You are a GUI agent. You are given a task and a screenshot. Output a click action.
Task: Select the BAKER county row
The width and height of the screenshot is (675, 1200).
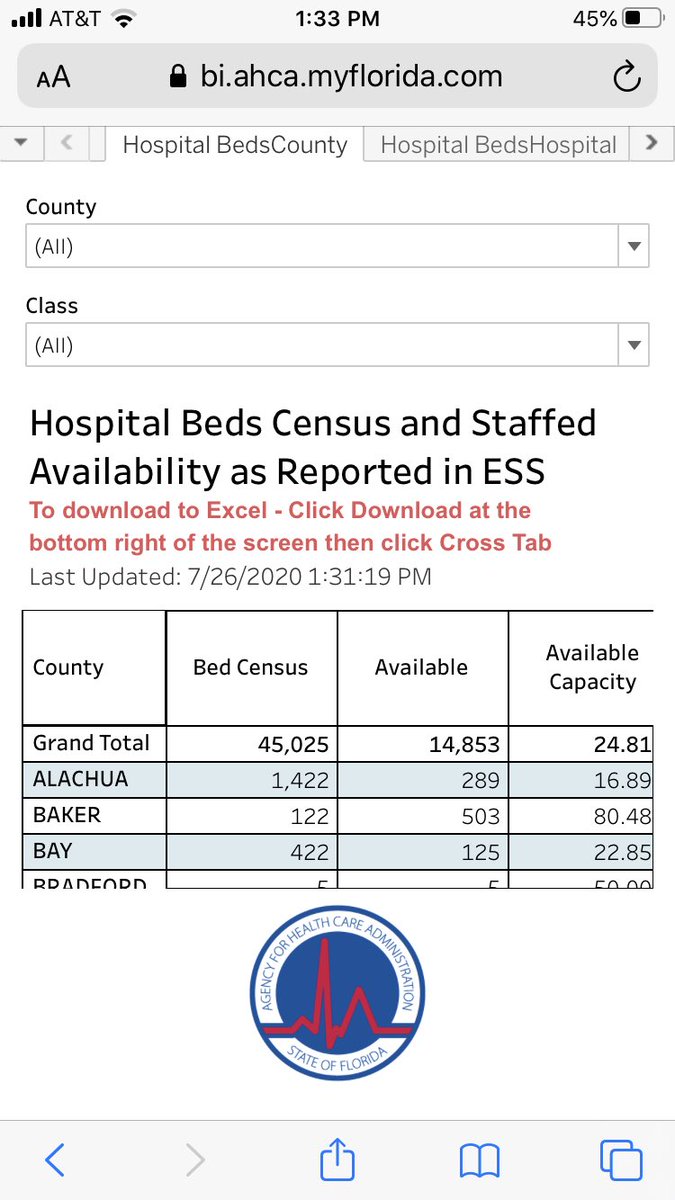[x=337, y=815]
